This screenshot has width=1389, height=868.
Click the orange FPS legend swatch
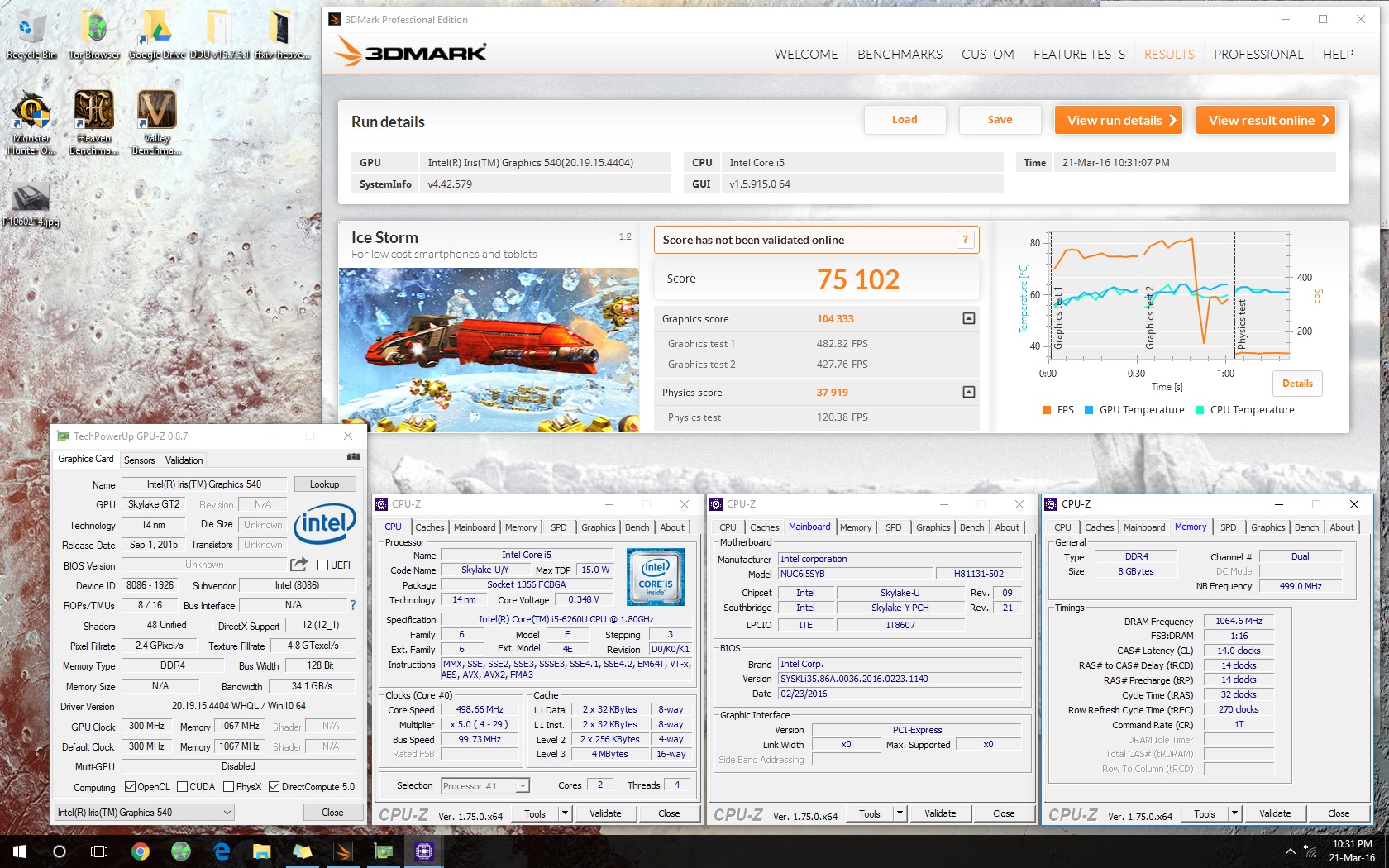tap(1047, 410)
